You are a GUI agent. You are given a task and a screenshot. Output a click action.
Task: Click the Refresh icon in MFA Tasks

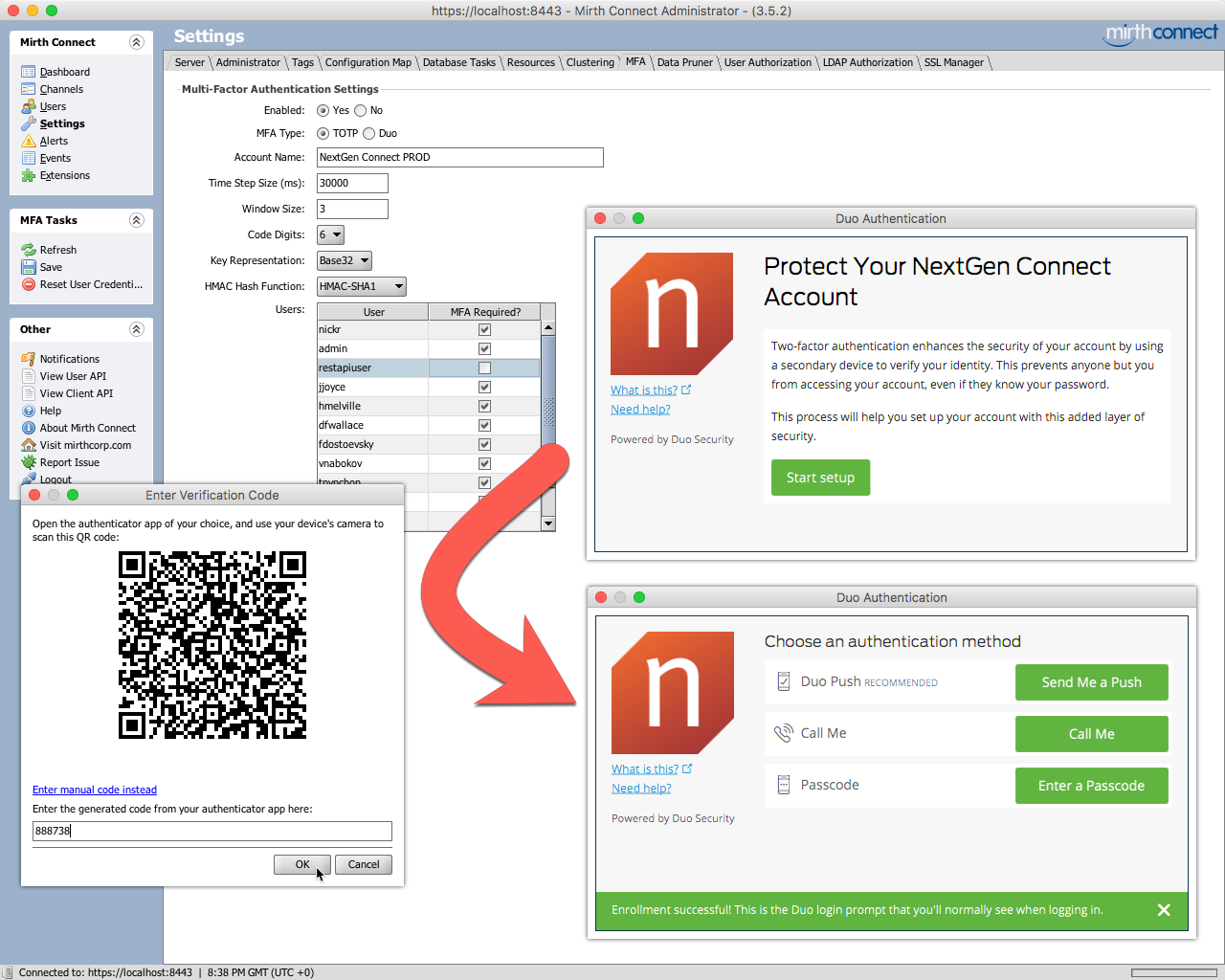(29, 250)
